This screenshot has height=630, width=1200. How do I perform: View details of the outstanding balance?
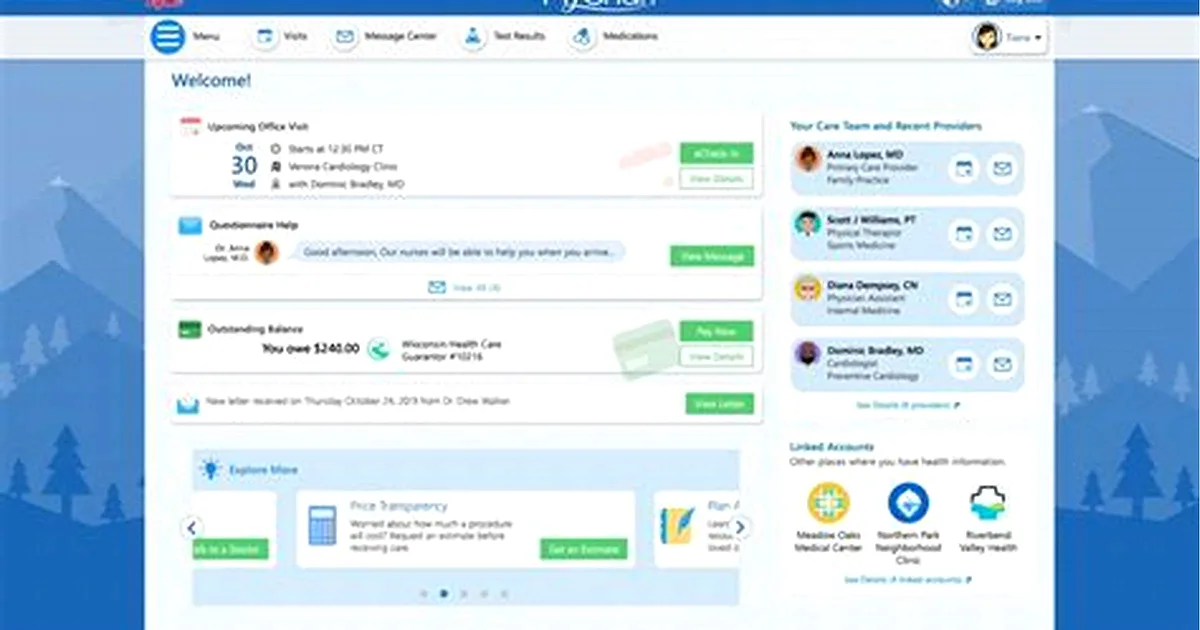coord(716,356)
